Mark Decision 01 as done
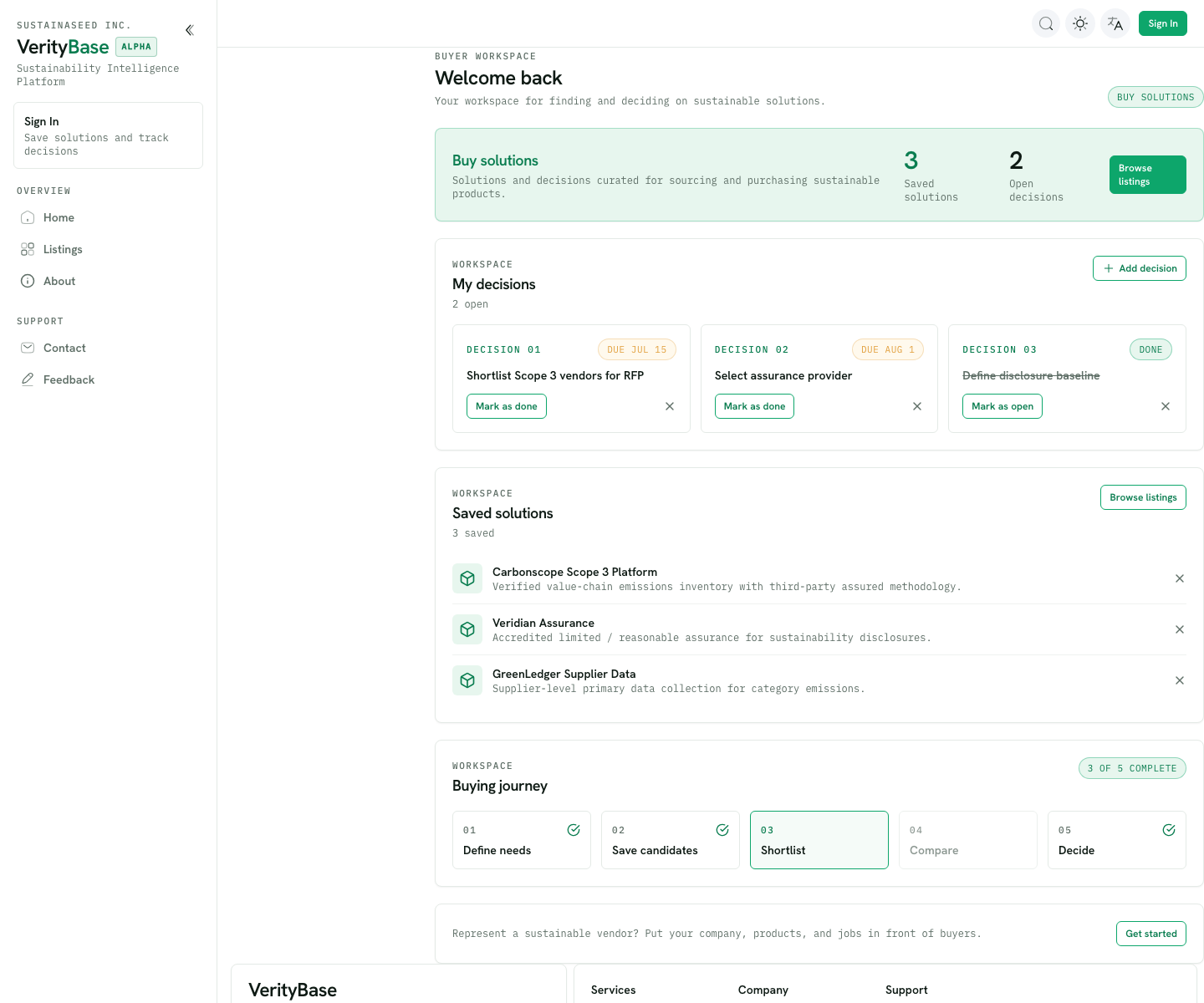The height and width of the screenshot is (1003, 1204). (x=506, y=406)
